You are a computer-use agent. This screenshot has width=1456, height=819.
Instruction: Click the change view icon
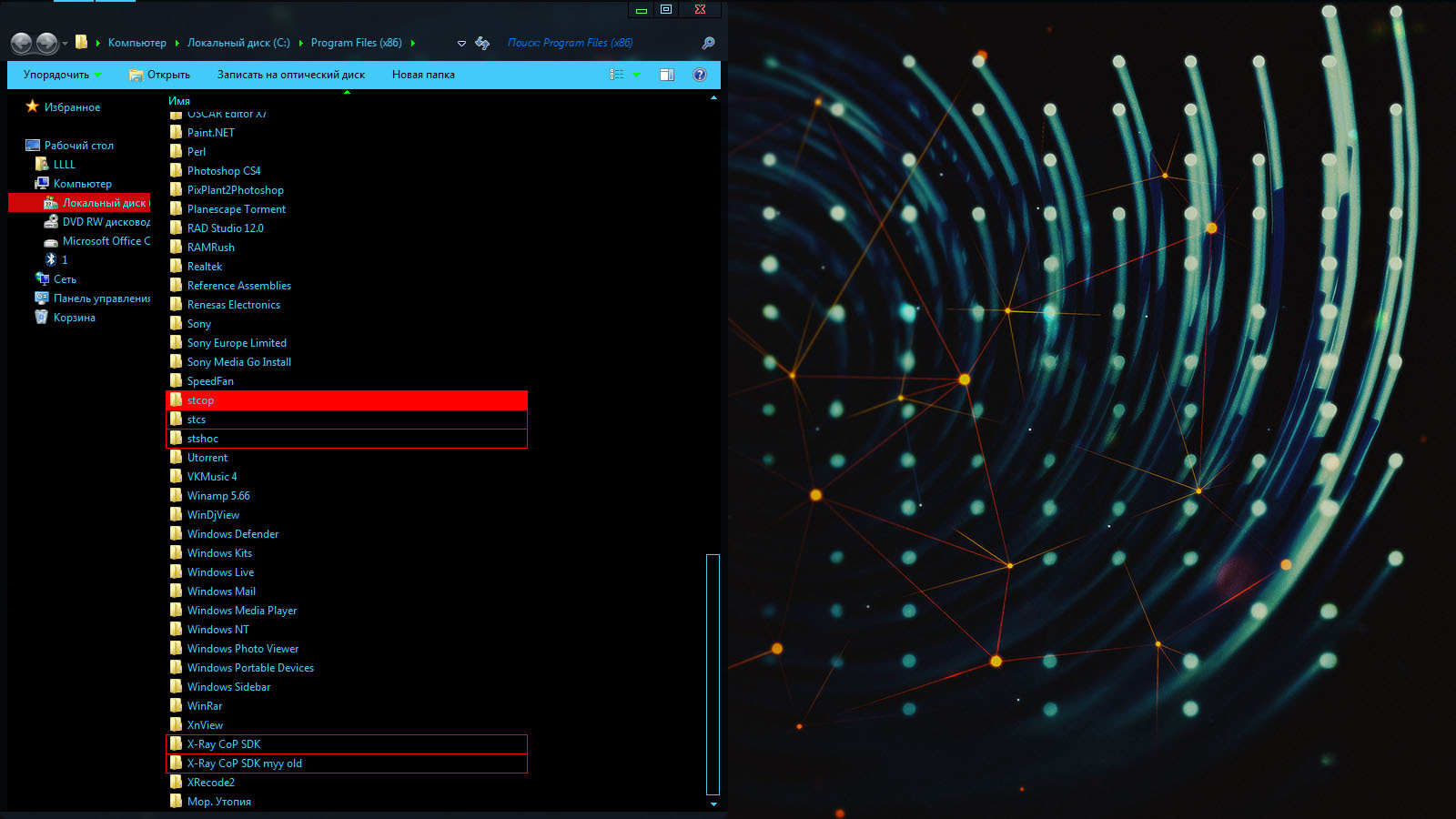(617, 75)
